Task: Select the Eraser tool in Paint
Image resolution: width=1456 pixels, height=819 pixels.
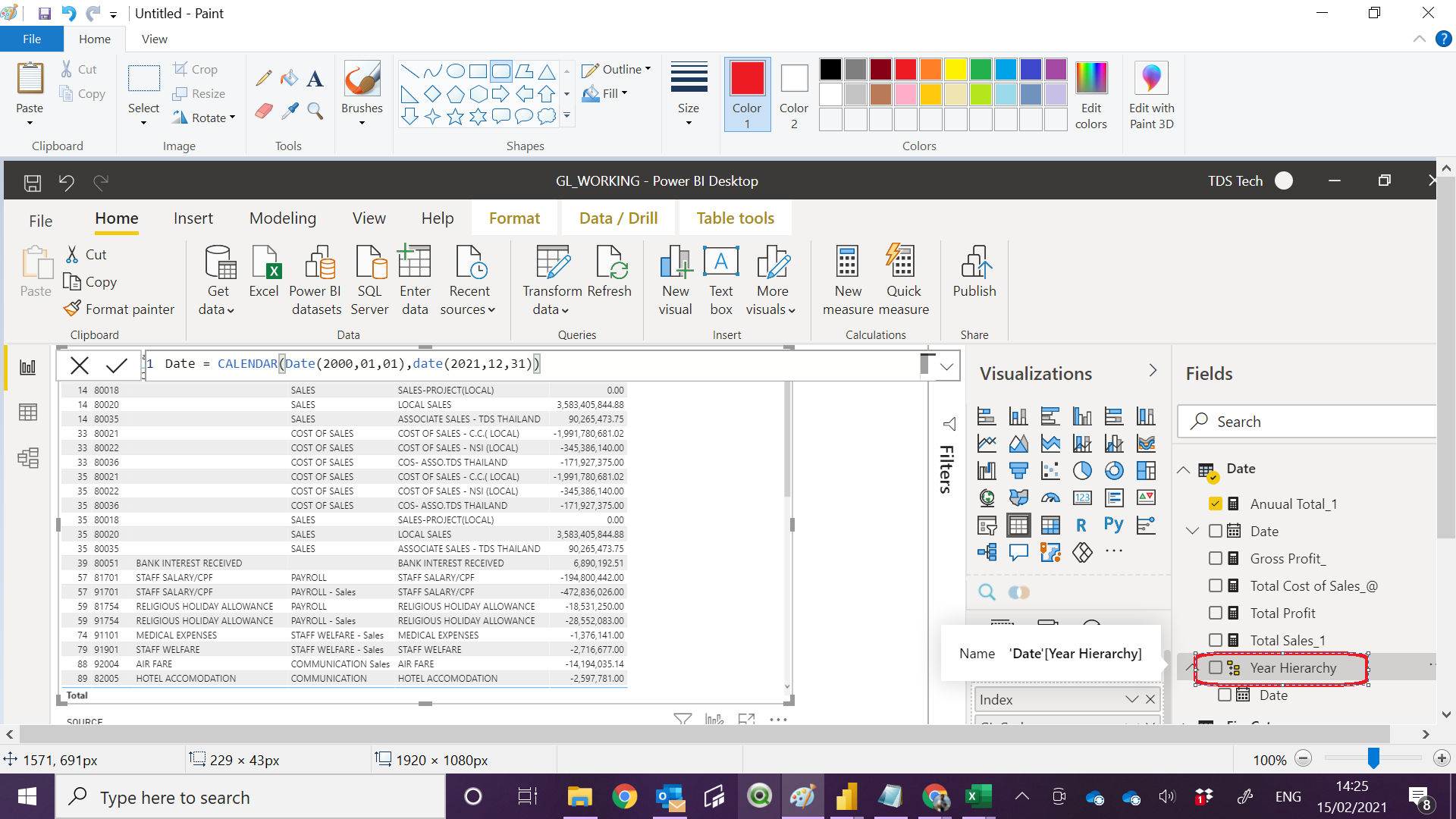Action: tap(264, 111)
